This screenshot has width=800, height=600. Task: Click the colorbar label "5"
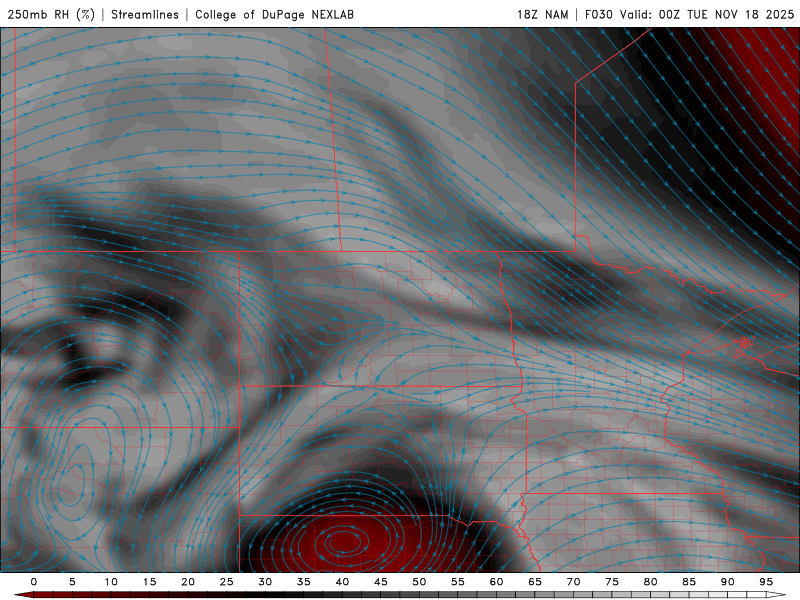pyautogui.click(x=72, y=582)
